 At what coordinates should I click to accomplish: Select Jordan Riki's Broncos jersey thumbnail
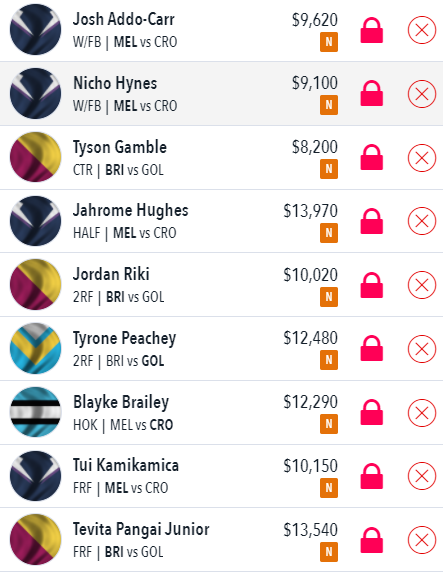(x=35, y=285)
